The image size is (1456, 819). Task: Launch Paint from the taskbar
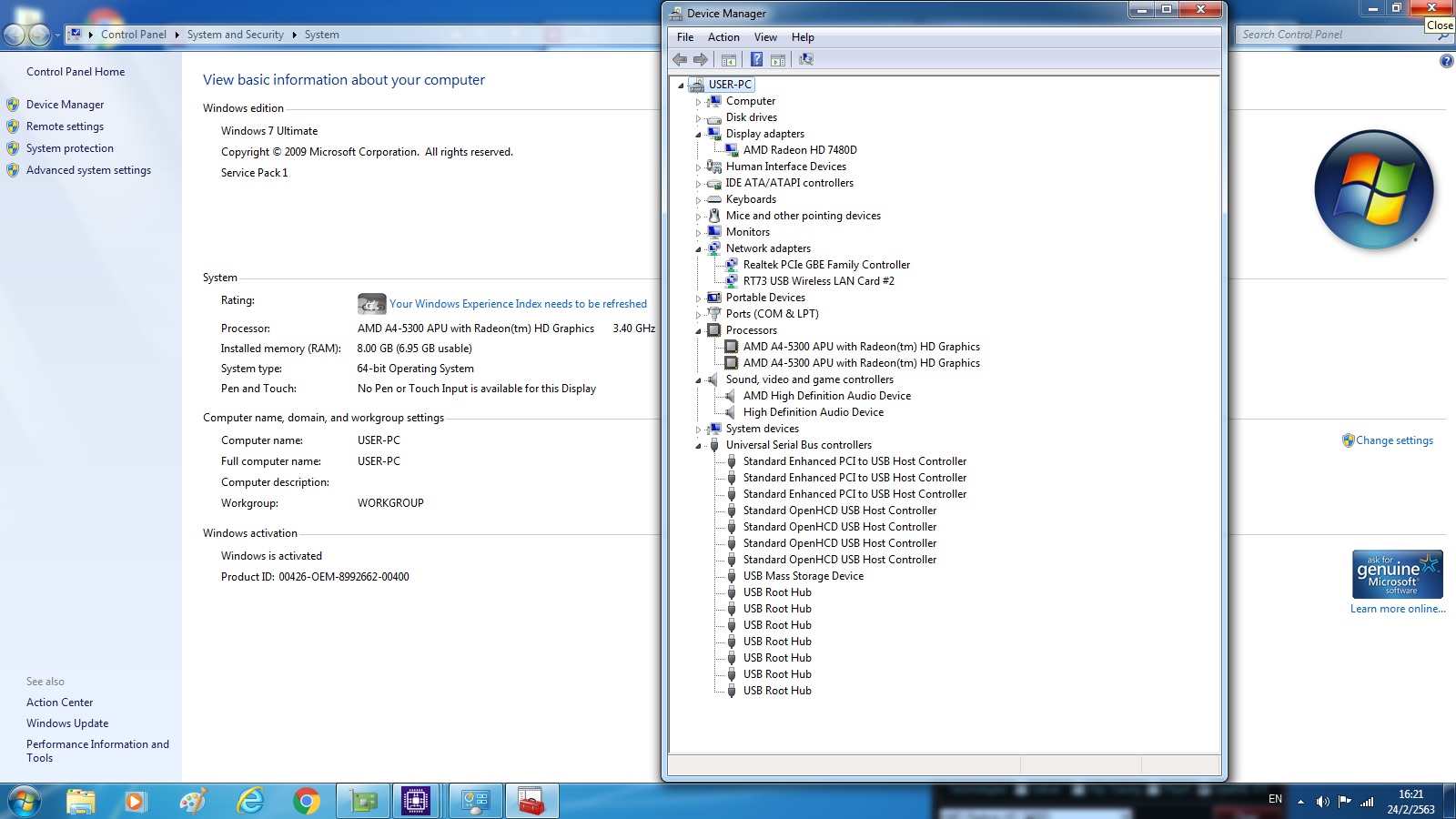tap(193, 802)
